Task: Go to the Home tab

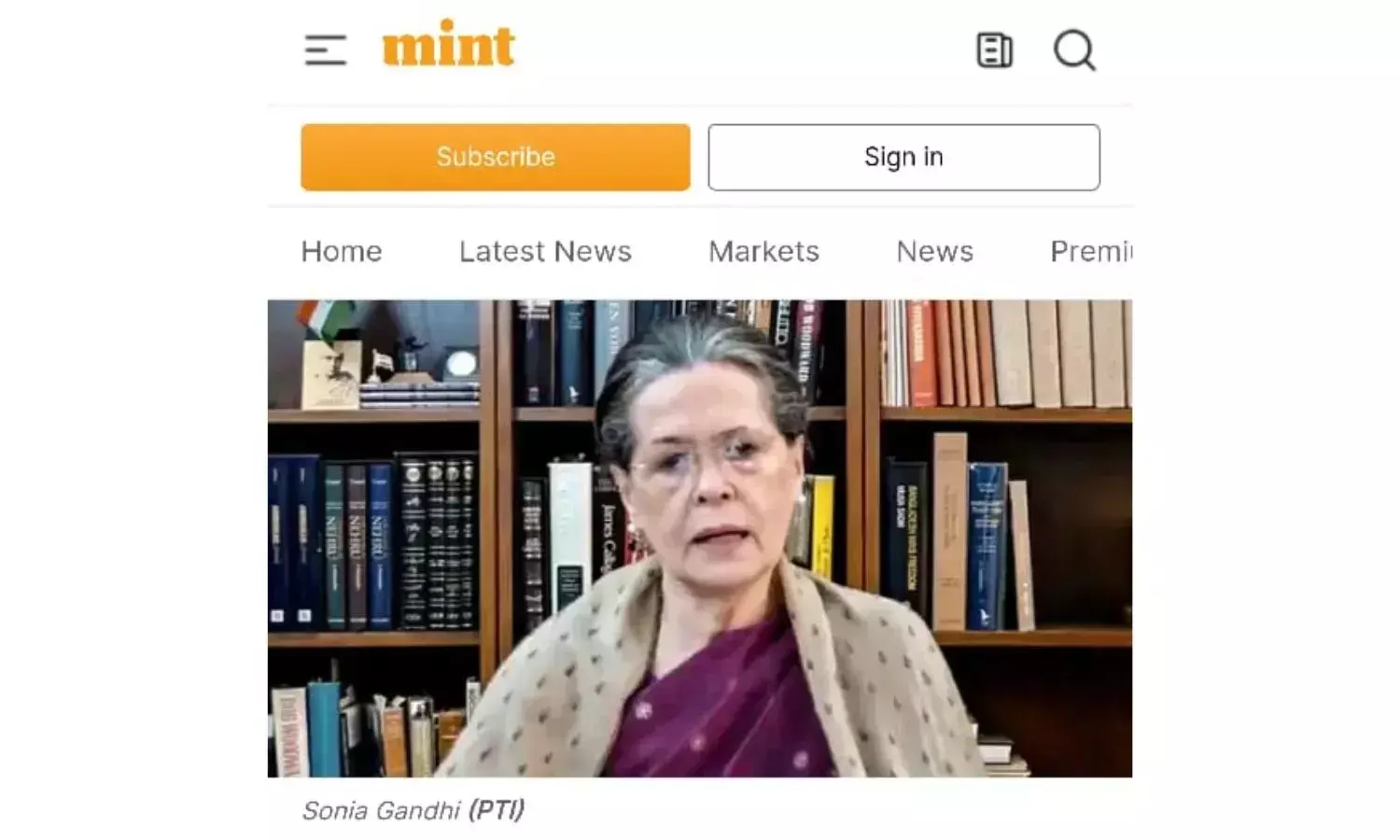Action: click(342, 251)
